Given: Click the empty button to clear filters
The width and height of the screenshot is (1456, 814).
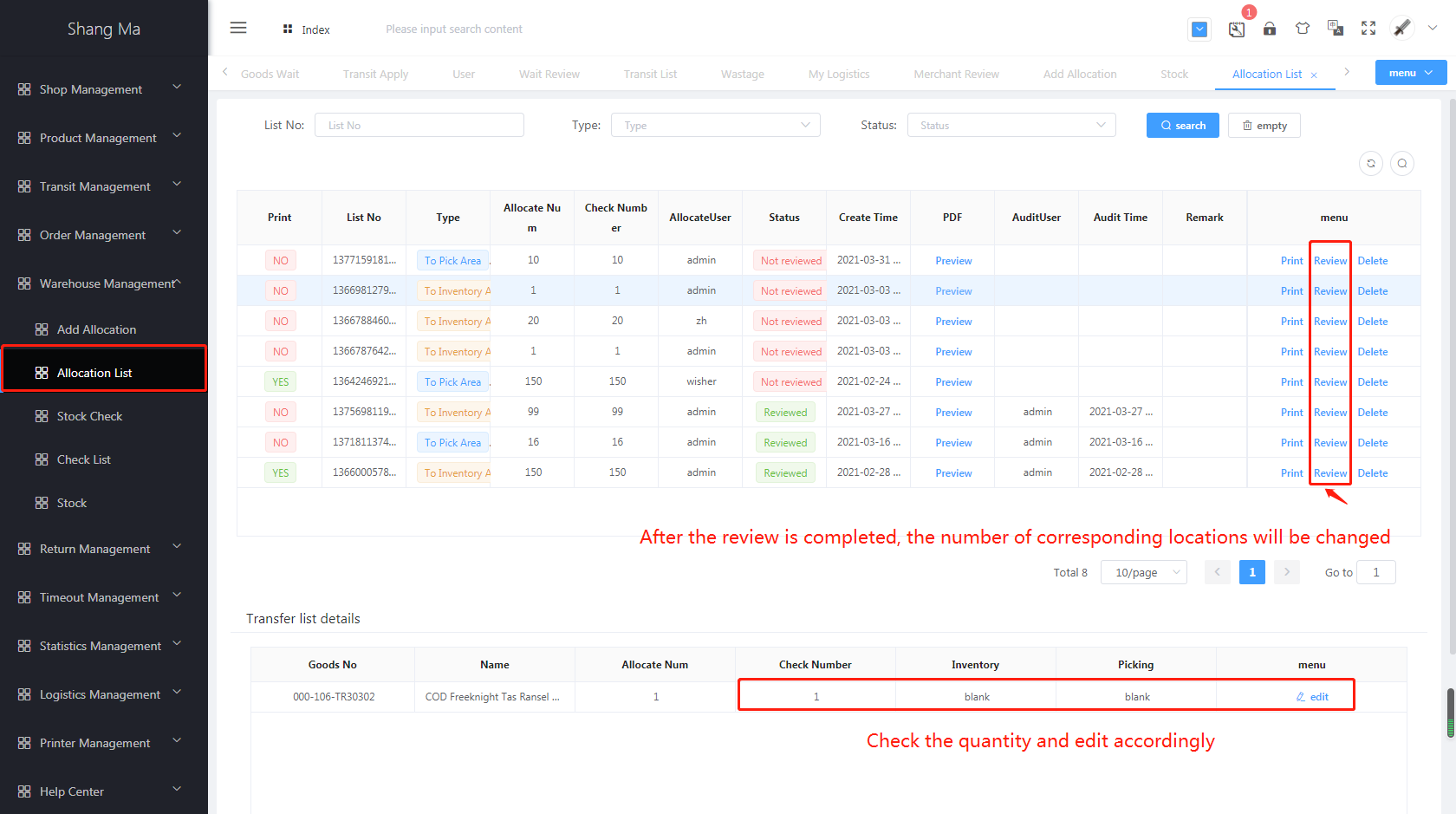Looking at the screenshot, I should pyautogui.click(x=1264, y=125).
